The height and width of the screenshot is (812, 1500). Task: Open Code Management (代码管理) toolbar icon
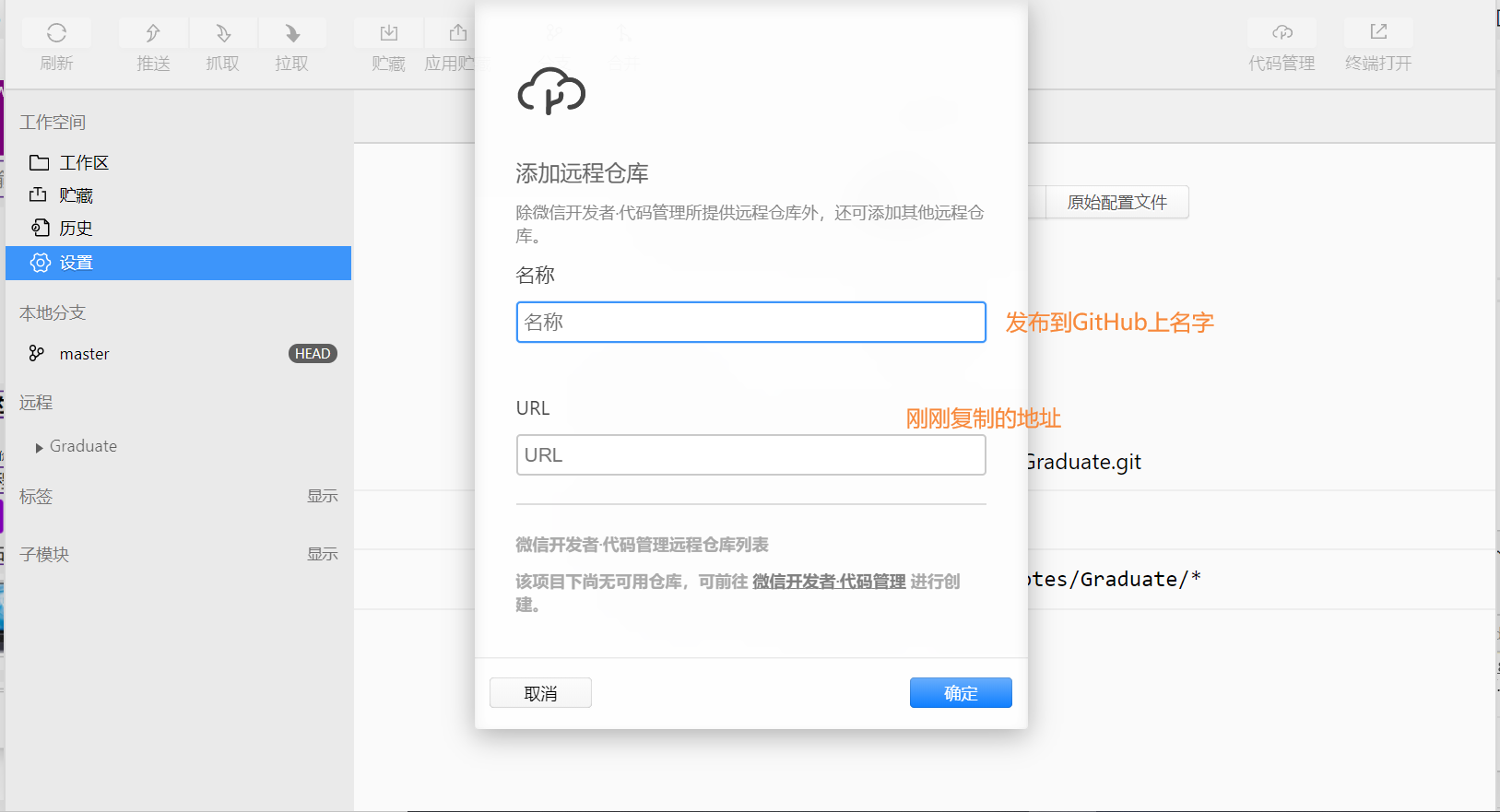coord(1282,32)
